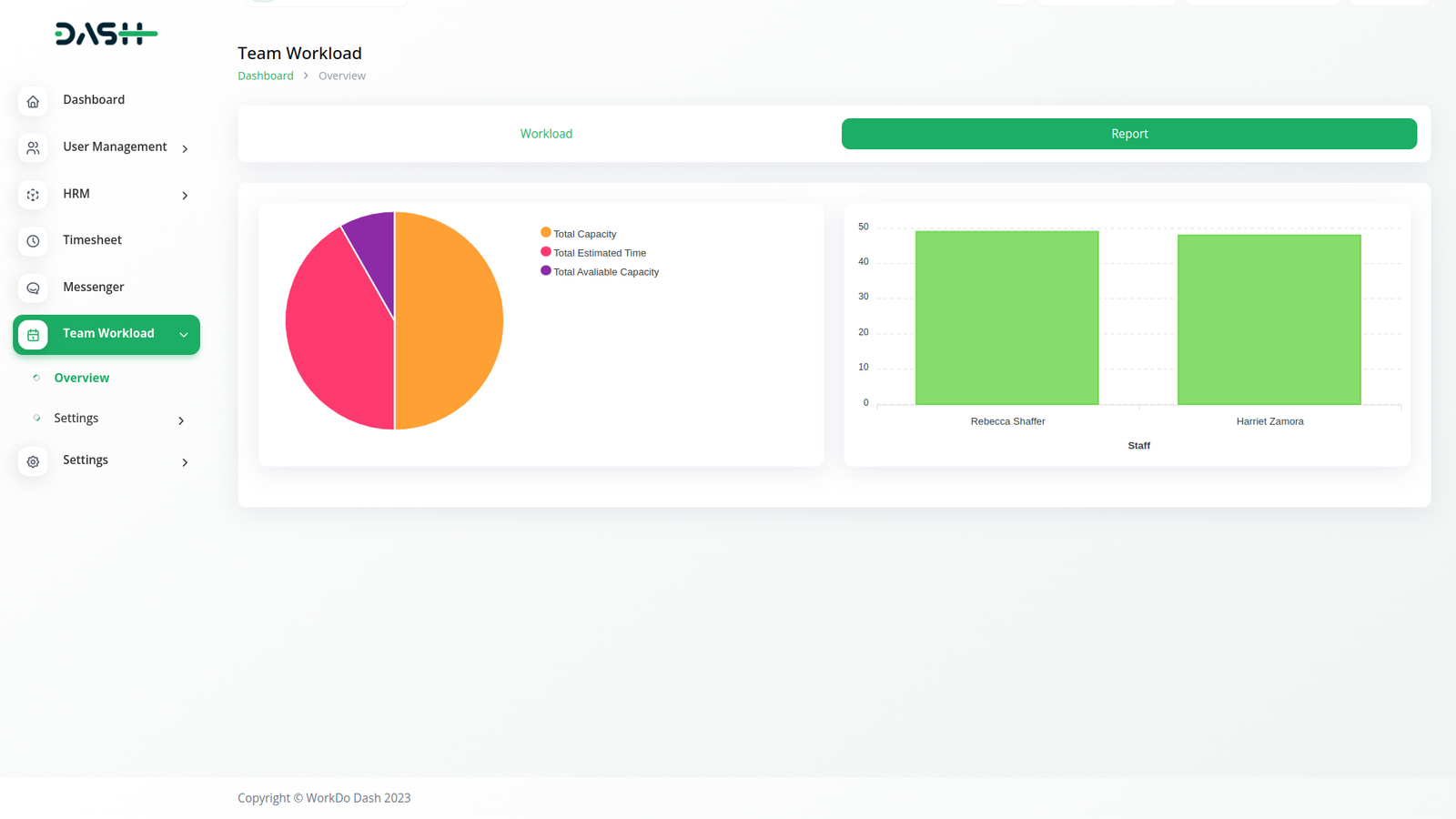The image size is (1456, 819).
Task: Collapse the Team Workload menu chevron
Action: click(184, 335)
